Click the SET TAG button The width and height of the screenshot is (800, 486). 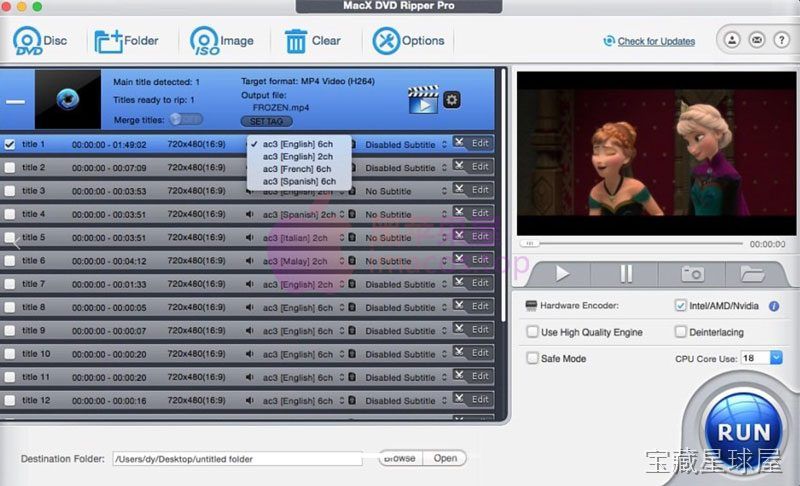coord(266,121)
